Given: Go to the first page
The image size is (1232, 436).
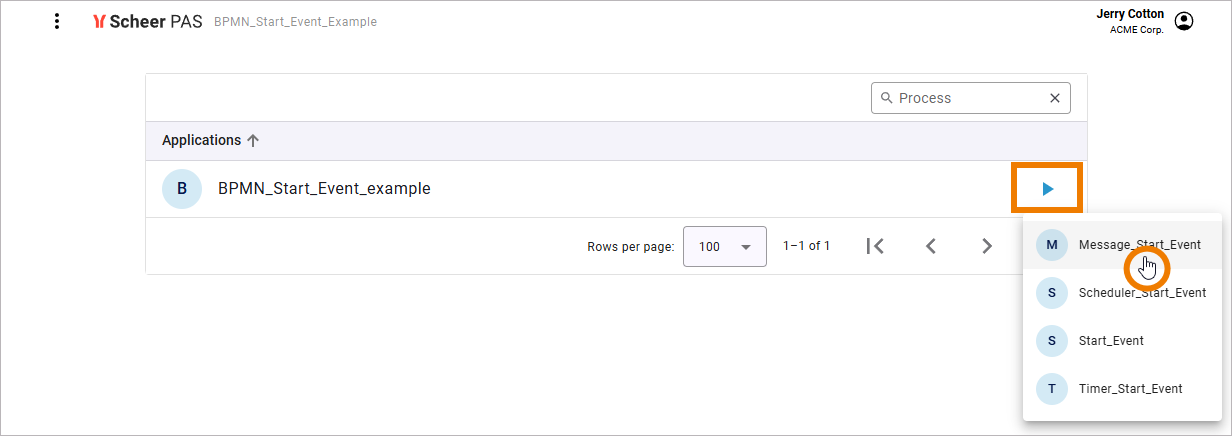Looking at the screenshot, I should point(875,246).
